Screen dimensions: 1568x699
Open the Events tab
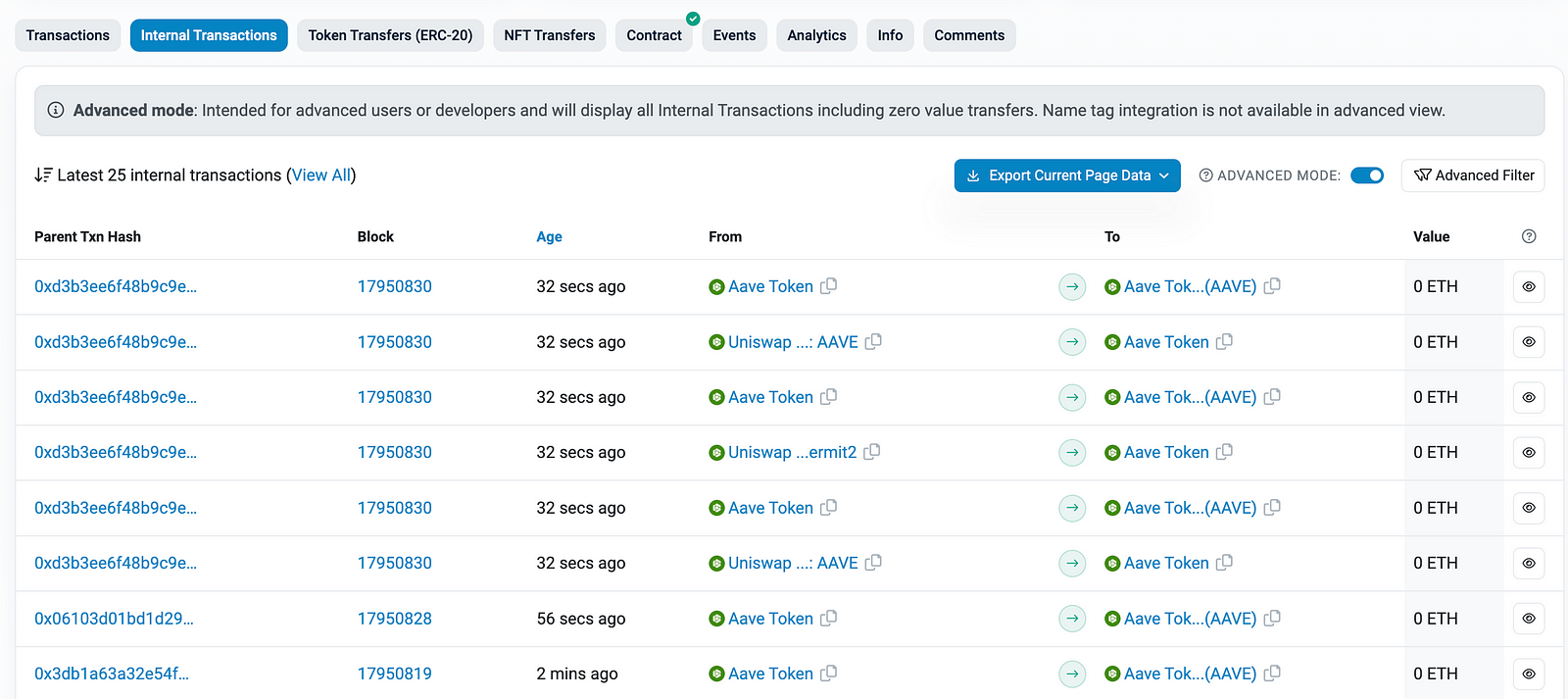(x=734, y=35)
